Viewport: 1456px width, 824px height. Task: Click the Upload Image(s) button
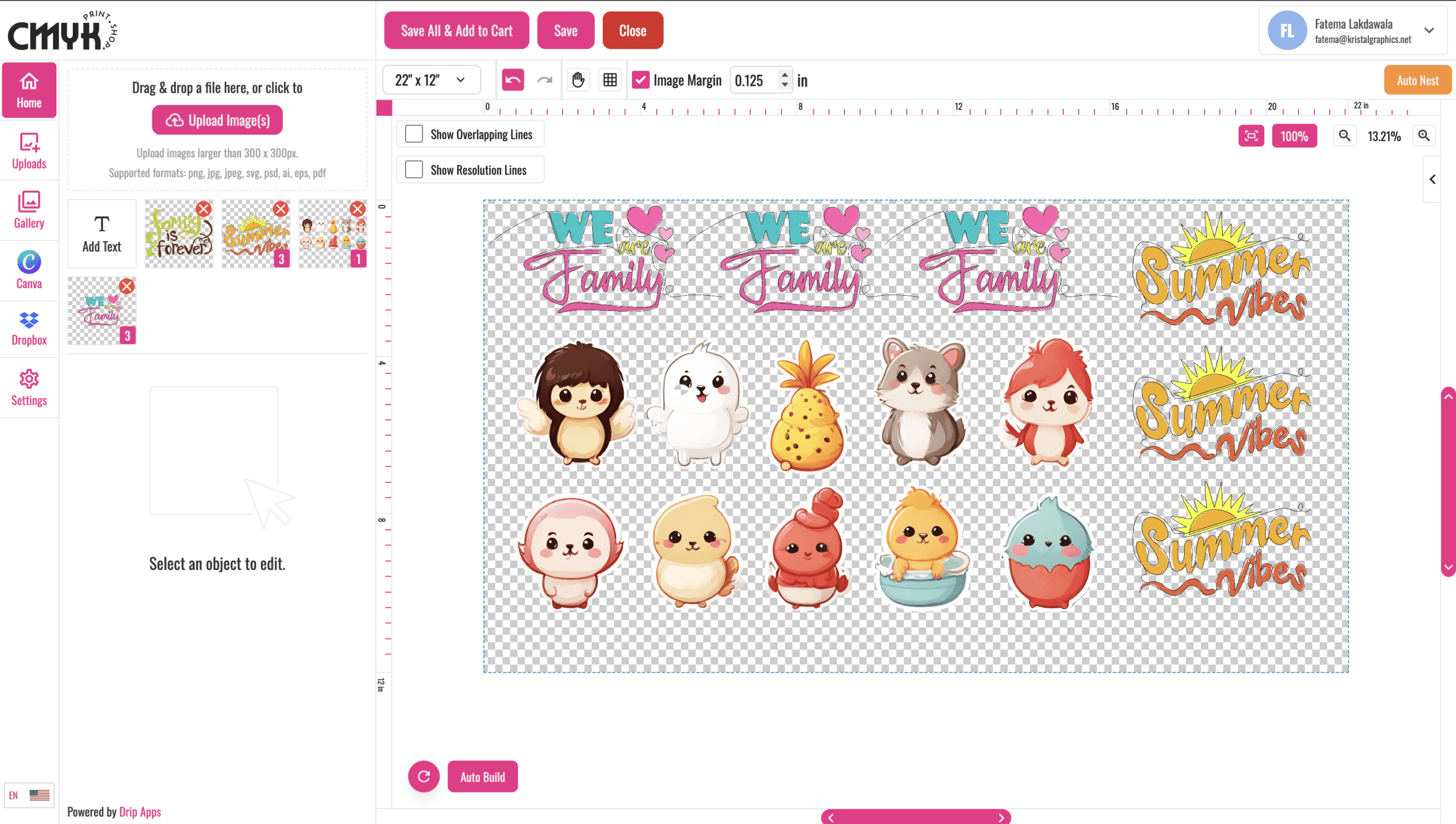217,120
